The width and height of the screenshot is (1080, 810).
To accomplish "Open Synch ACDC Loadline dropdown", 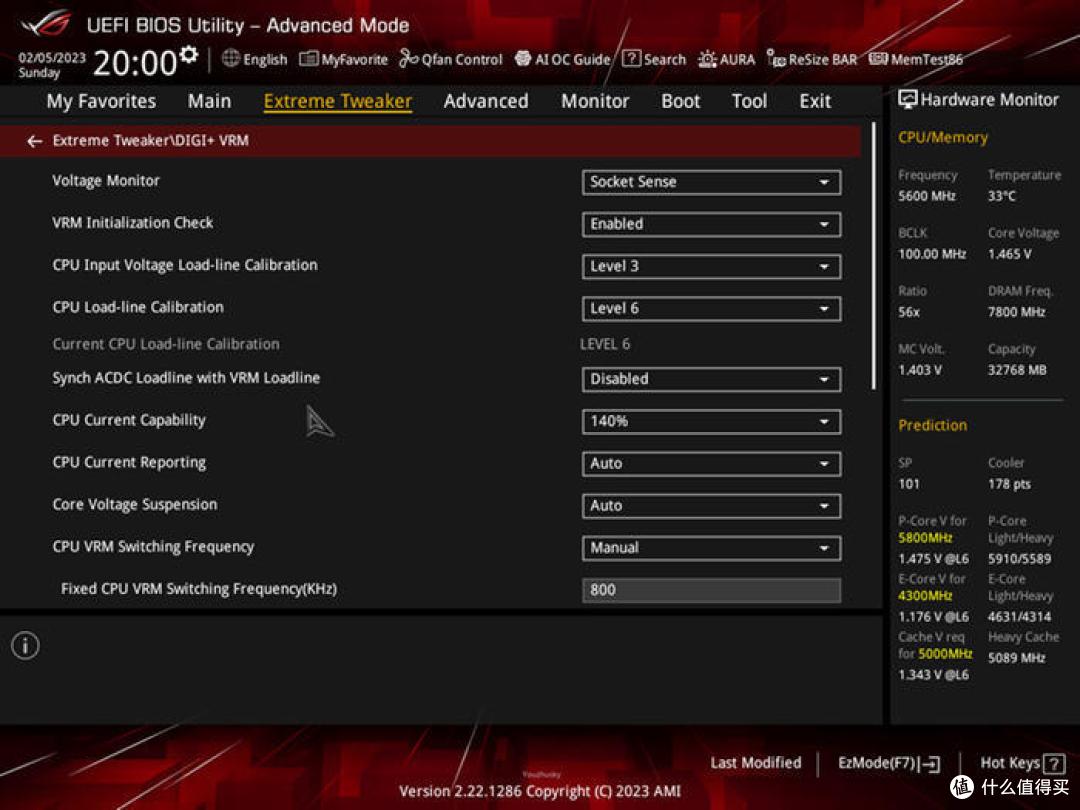I will pyautogui.click(x=711, y=379).
